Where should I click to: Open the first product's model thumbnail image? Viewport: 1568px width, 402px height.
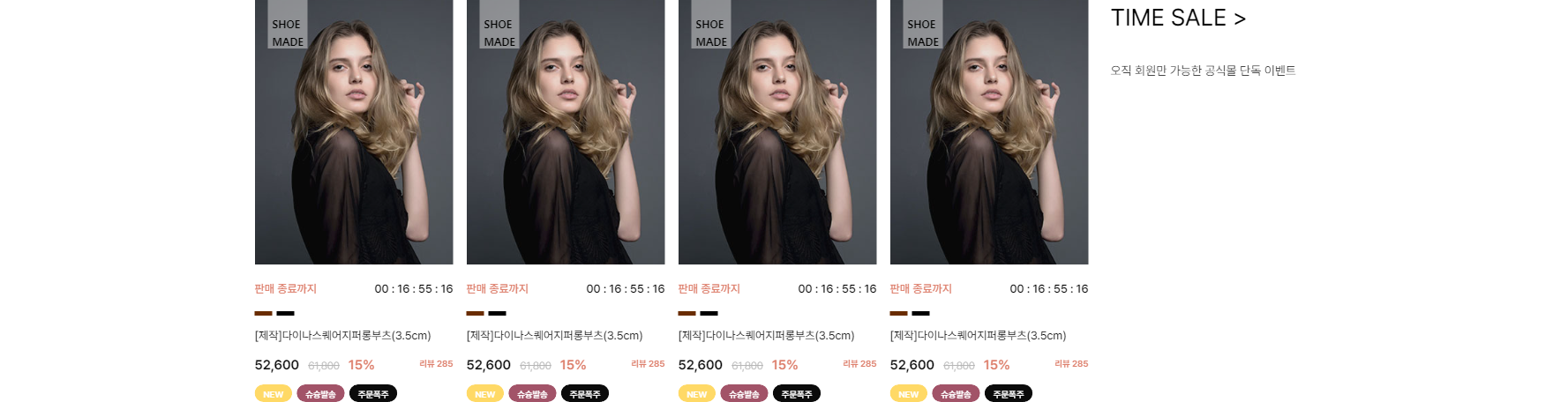click(354, 132)
